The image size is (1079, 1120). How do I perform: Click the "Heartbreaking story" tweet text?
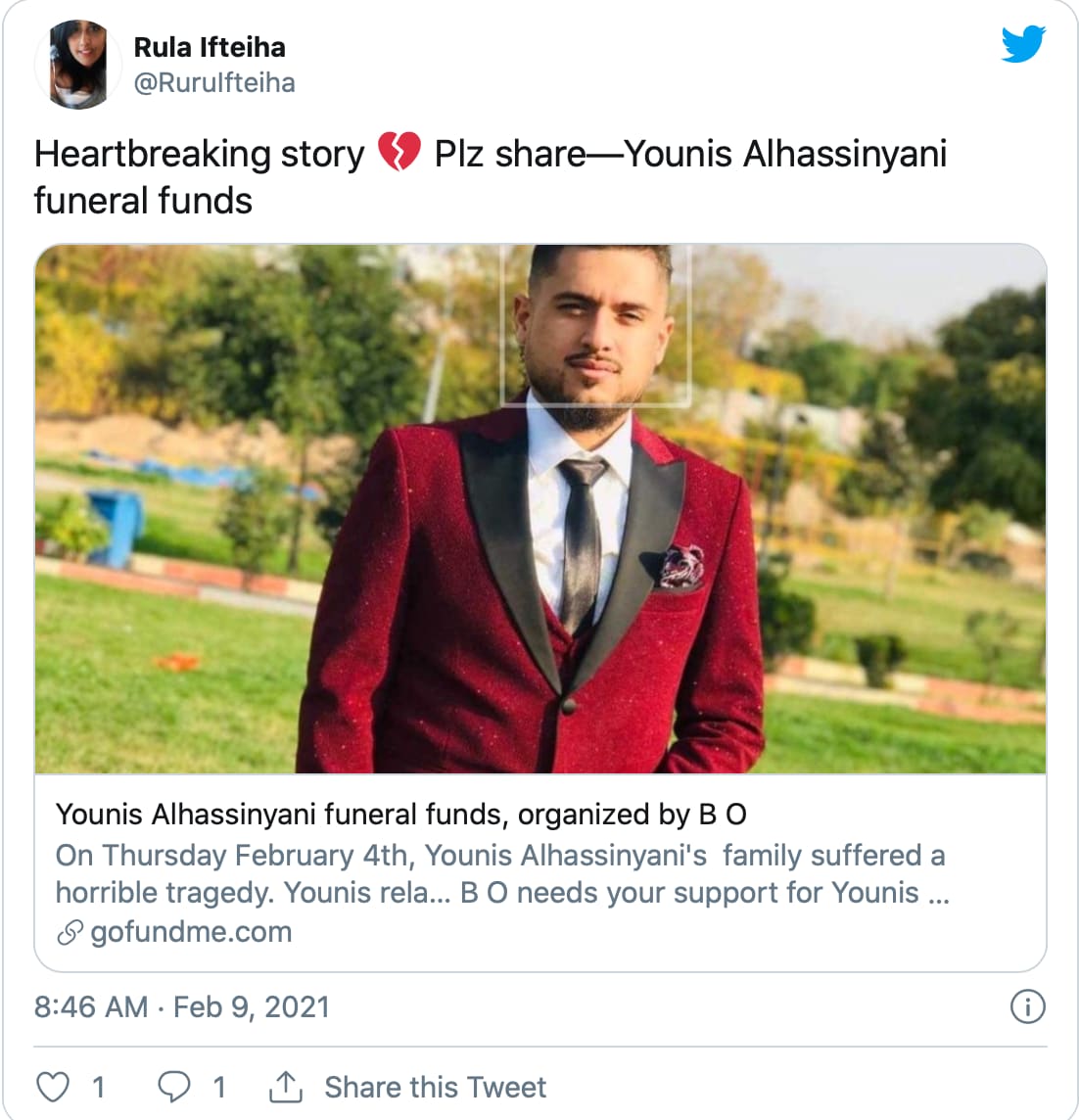(200, 155)
